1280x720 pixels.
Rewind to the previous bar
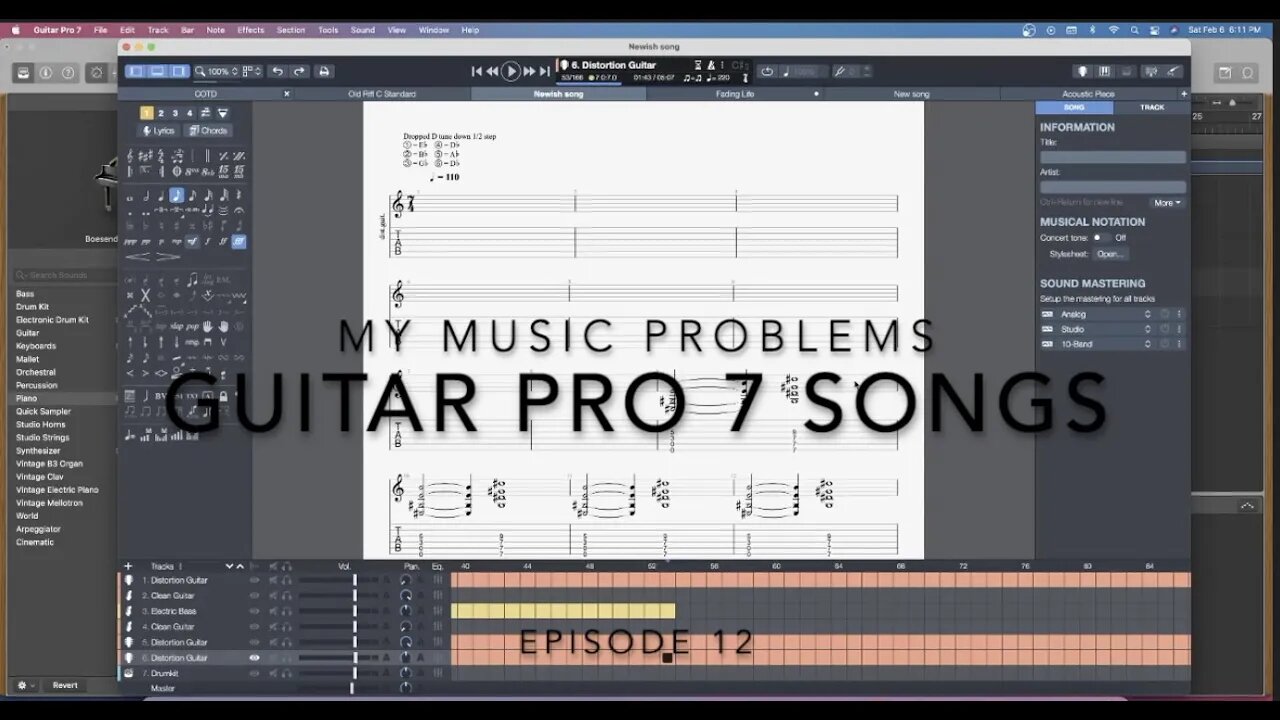click(492, 71)
